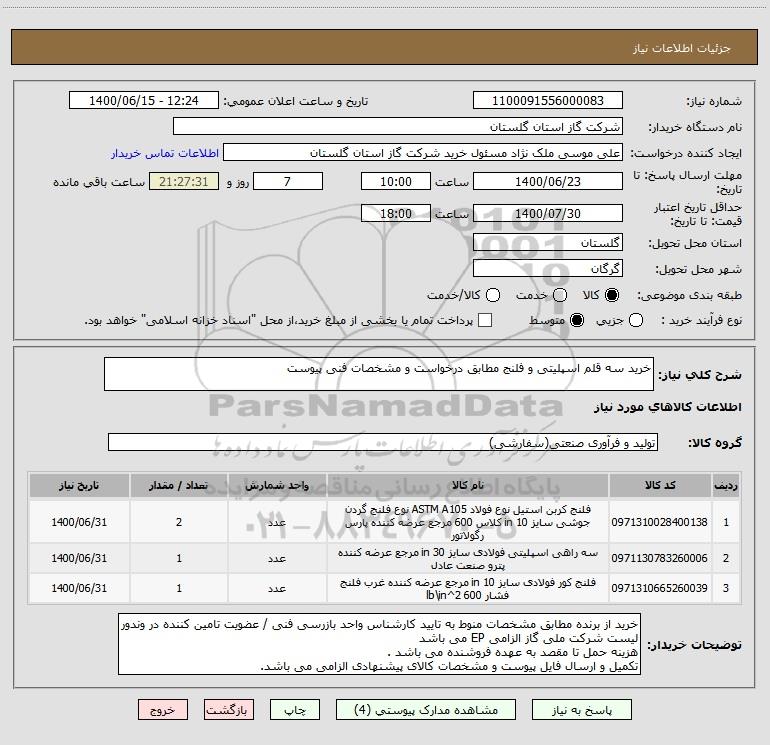
Task: Choose the جزیی purchase type radio
Action: pyautogui.click(x=635, y=320)
